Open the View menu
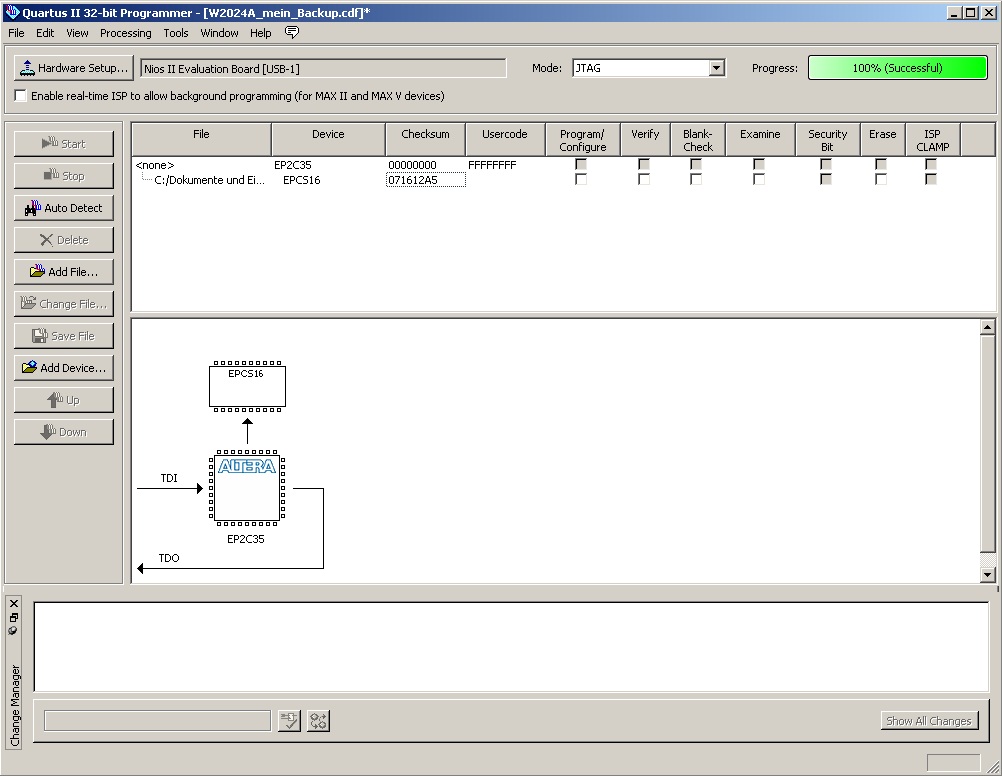This screenshot has width=1002, height=776. coord(77,33)
